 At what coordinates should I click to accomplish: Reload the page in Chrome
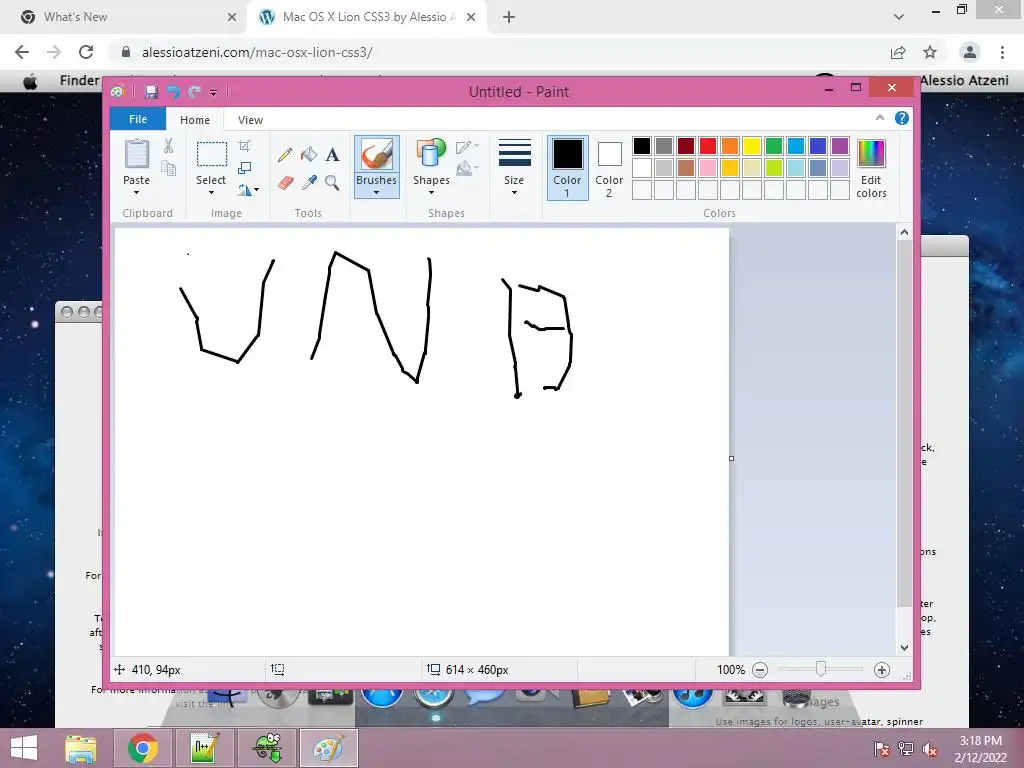tap(86, 52)
